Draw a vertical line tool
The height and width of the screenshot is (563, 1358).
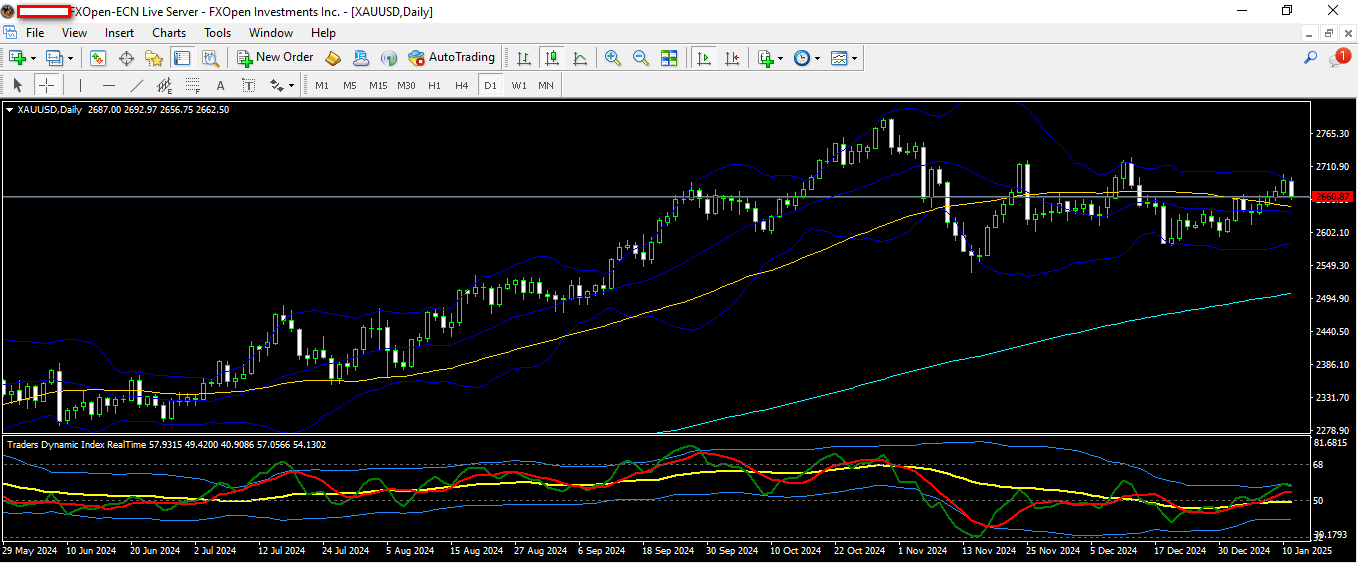point(80,85)
